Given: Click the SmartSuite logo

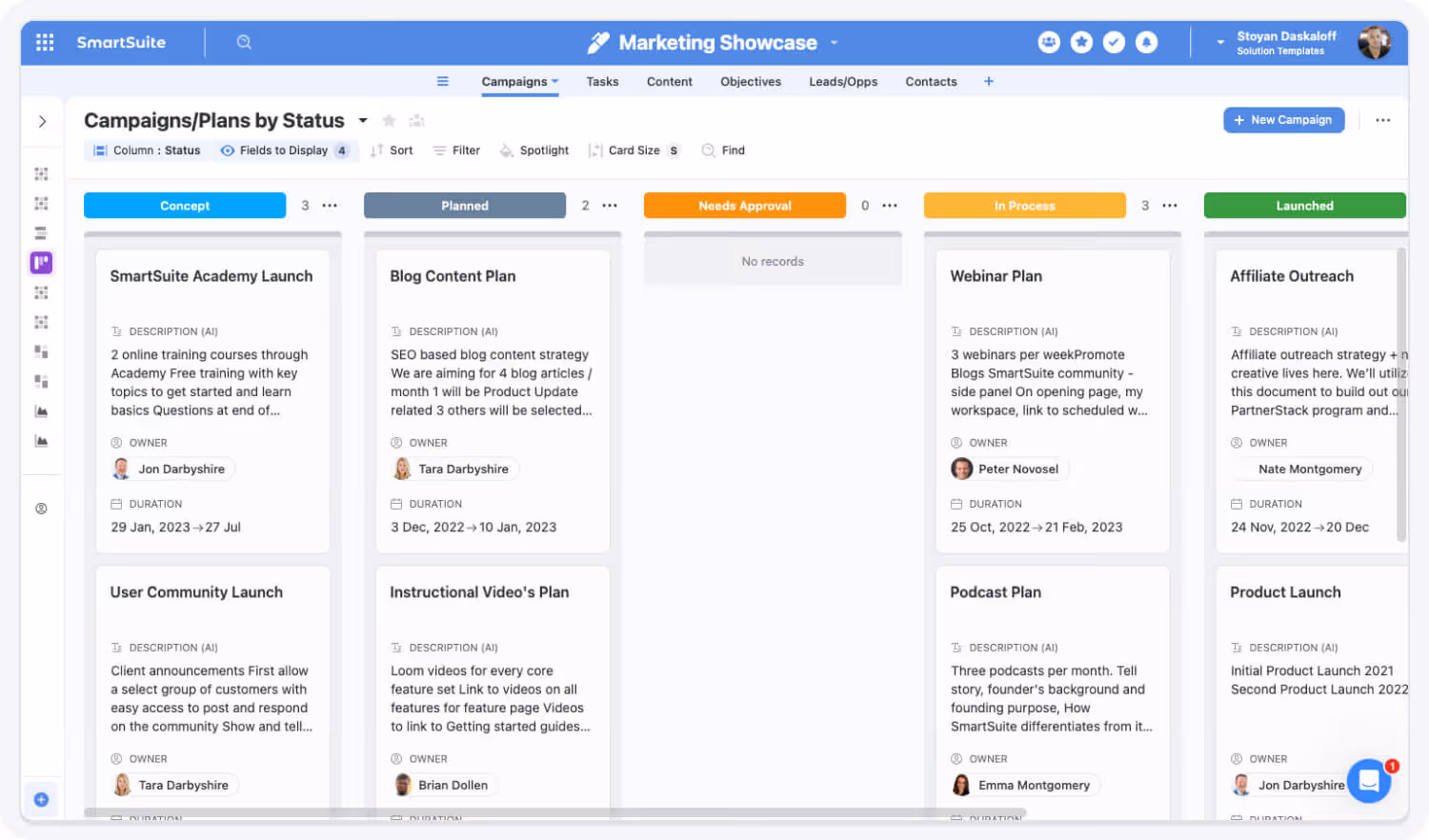Looking at the screenshot, I should point(121,42).
